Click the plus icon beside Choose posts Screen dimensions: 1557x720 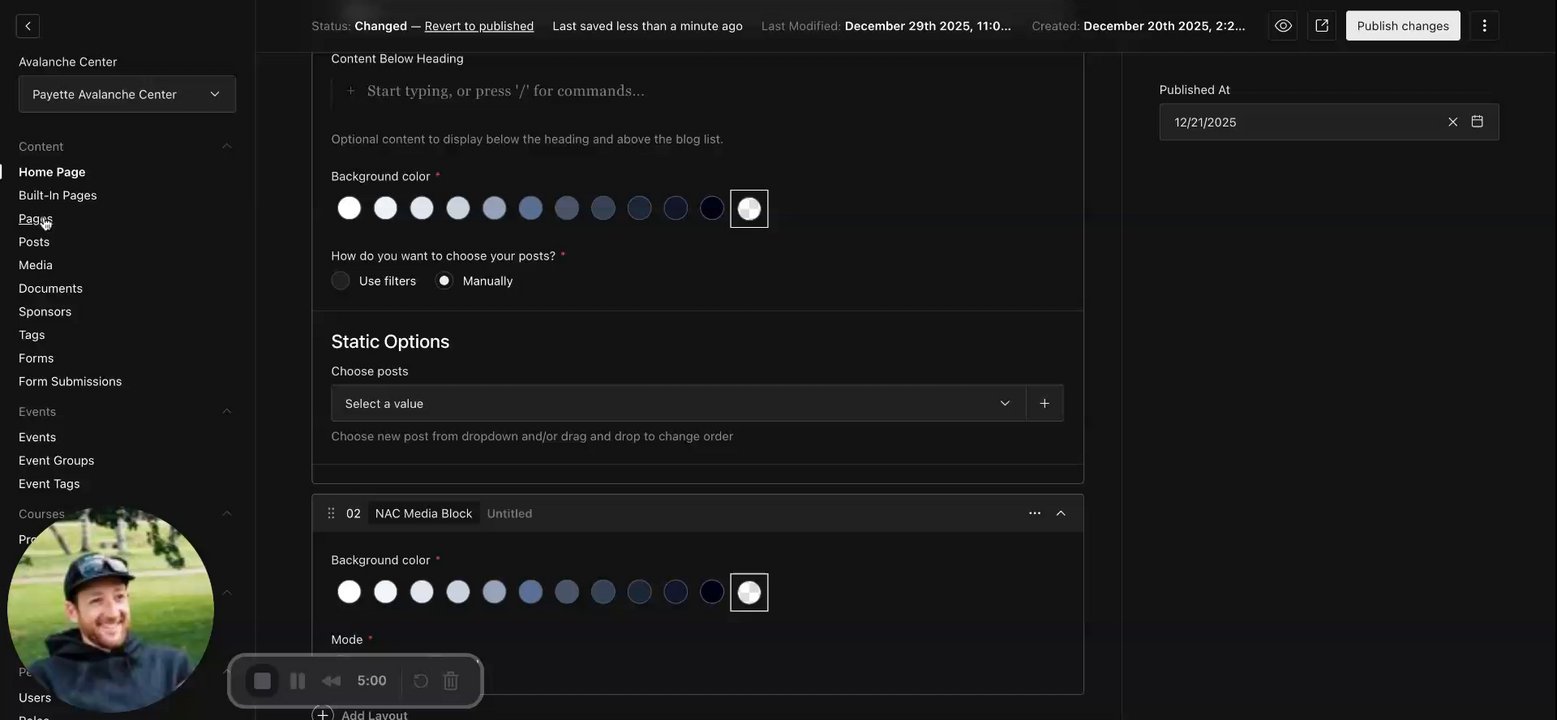point(1044,403)
